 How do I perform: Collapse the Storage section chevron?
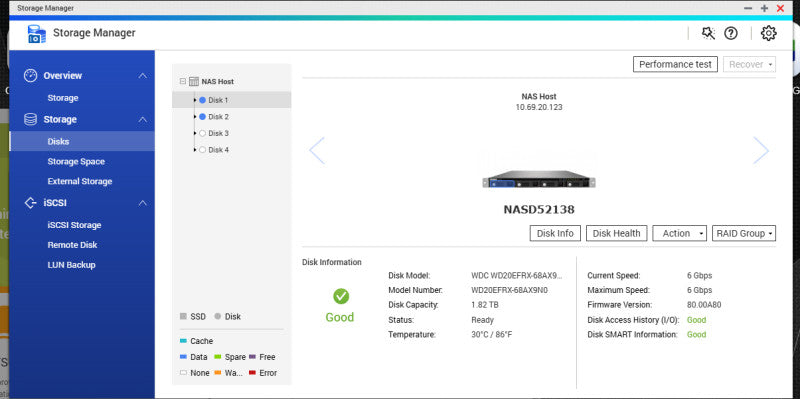[x=142, y=119]
